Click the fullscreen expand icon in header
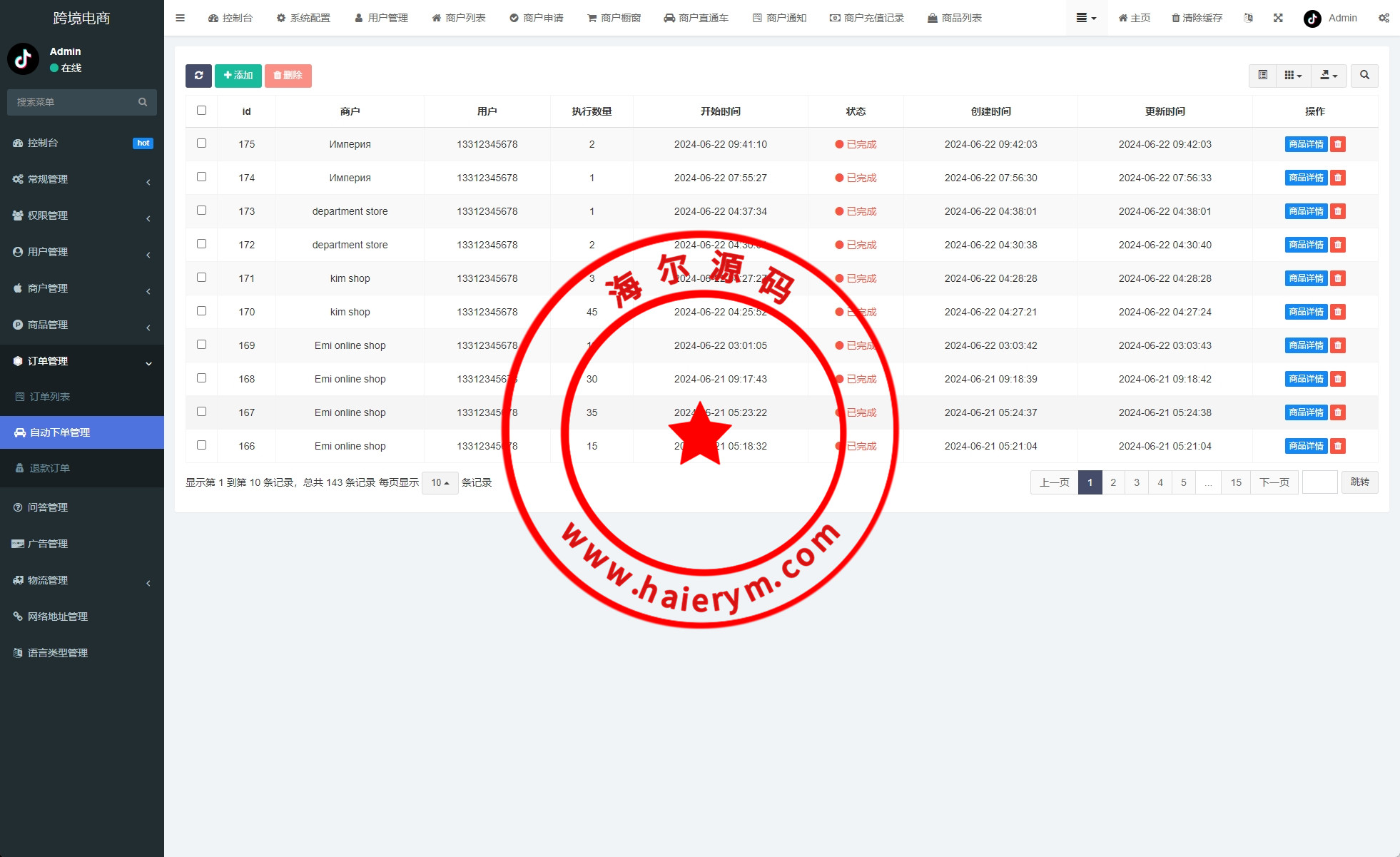 [1278, 18]
